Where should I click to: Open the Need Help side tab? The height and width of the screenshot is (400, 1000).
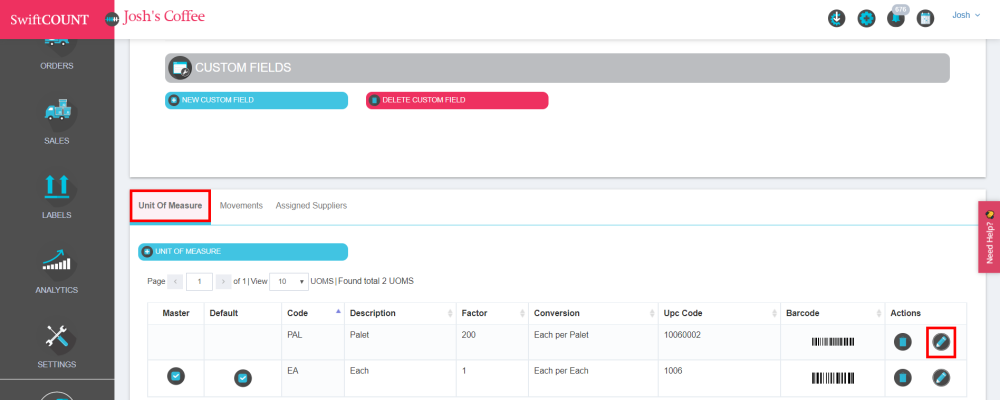pyautogui.click(x=989, y=236)
